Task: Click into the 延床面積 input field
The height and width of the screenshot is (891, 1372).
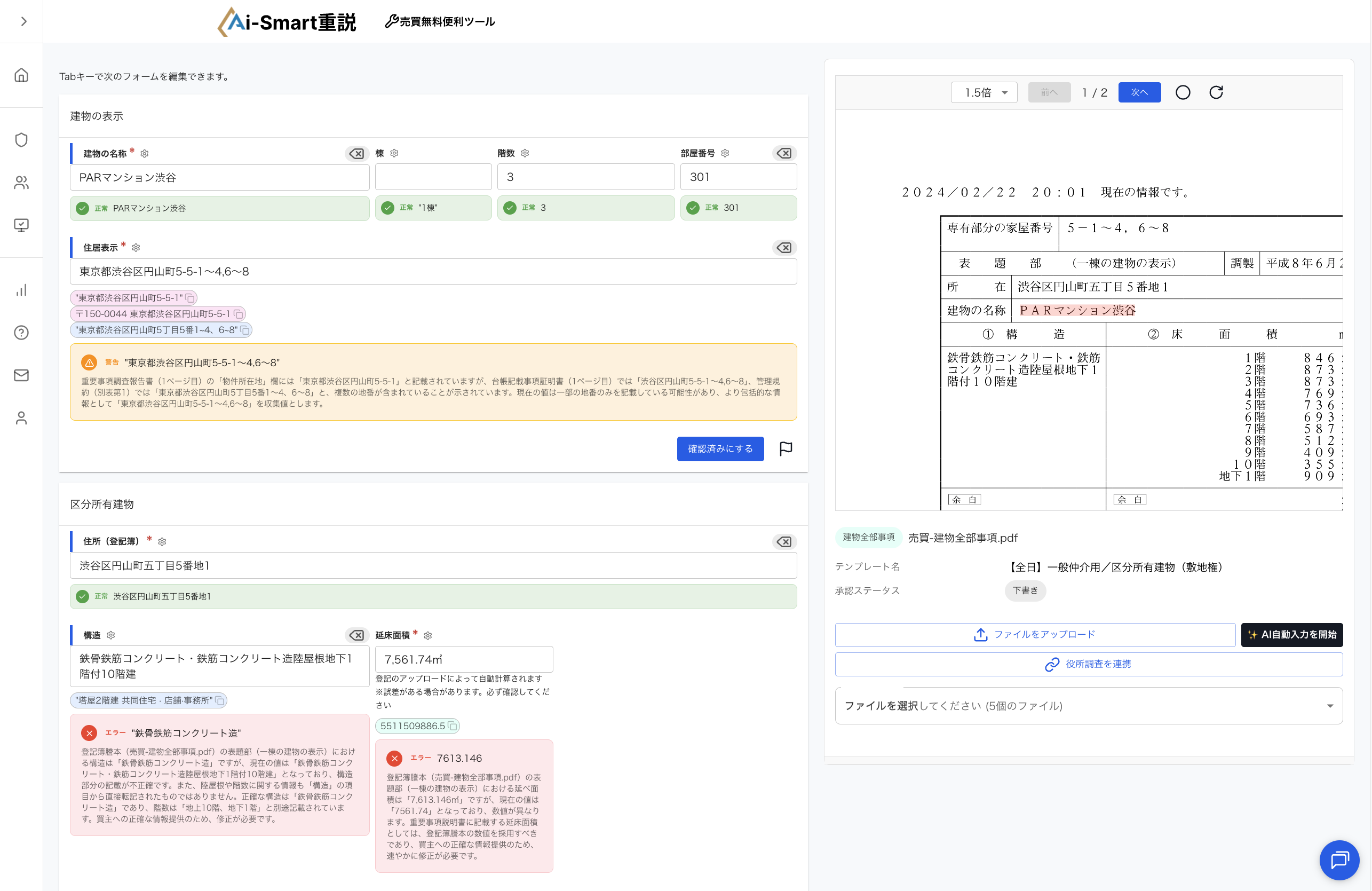Action: 464,659
